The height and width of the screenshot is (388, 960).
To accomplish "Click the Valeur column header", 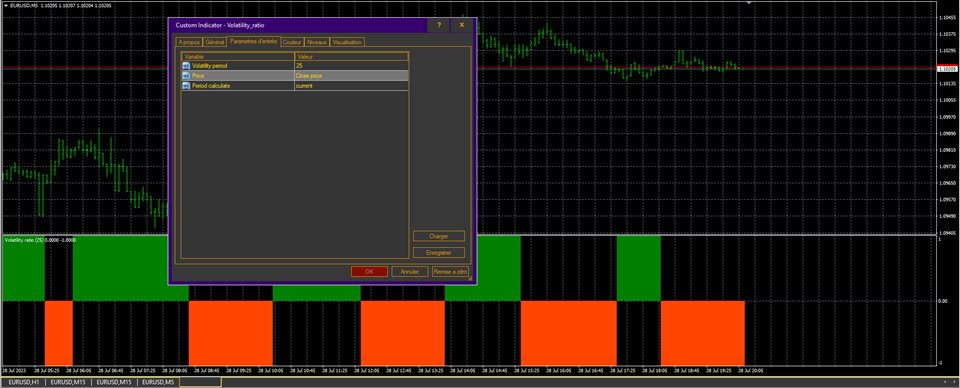I will click(351, 56).
